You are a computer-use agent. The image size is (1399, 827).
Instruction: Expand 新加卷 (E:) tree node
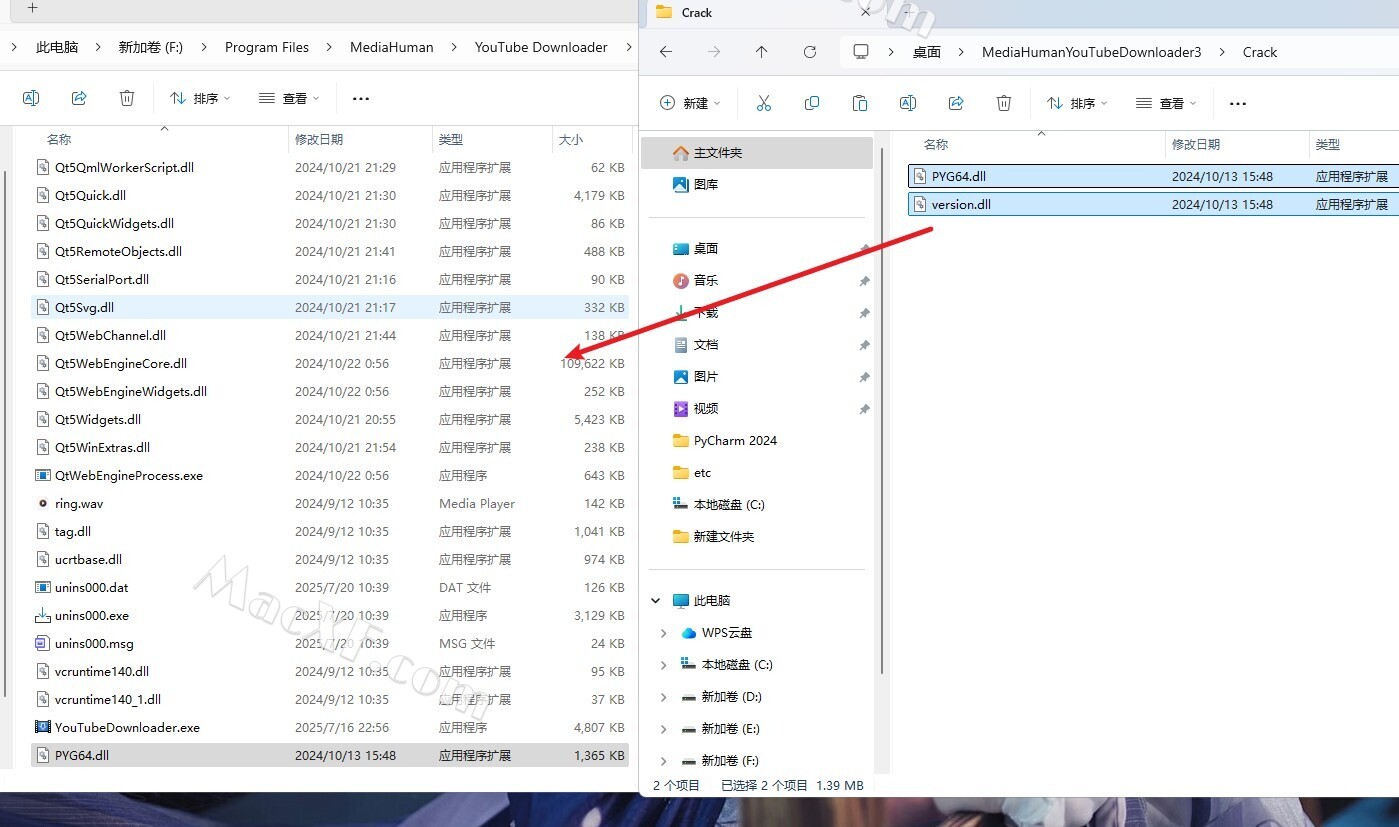coord(664,729)
